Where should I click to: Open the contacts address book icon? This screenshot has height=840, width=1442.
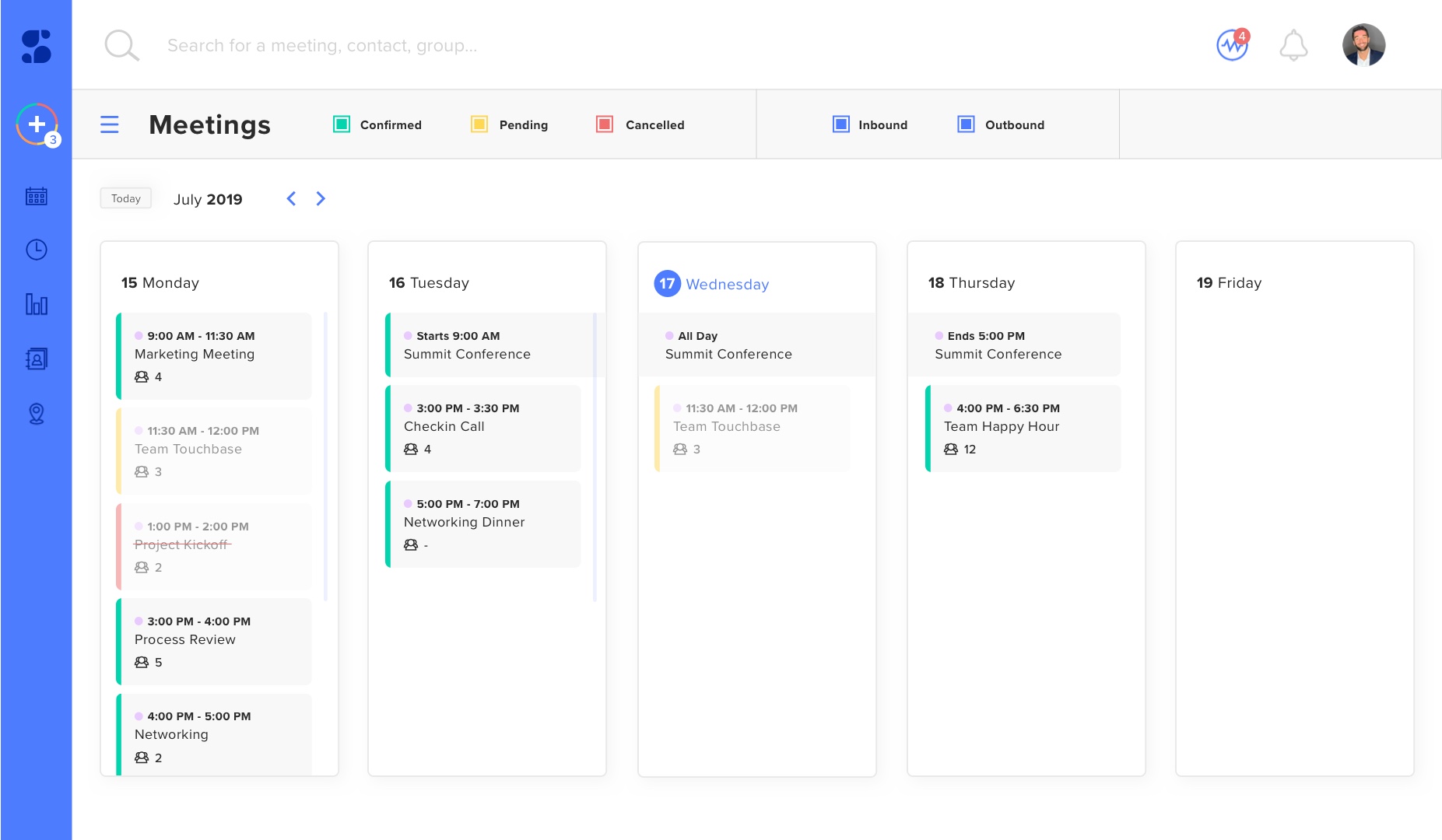tap(37, 359)
